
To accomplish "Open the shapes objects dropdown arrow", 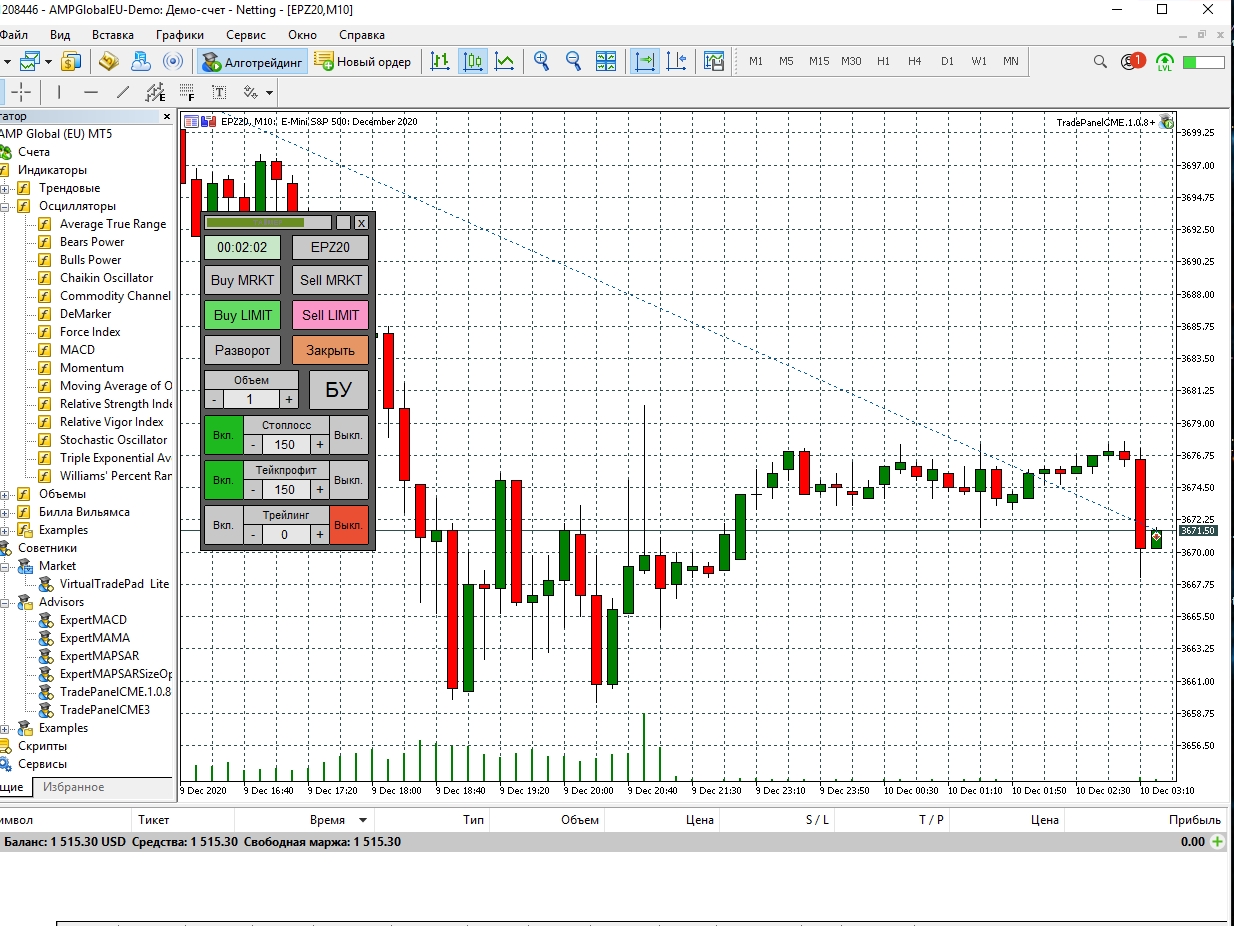I will pos(270,93).
